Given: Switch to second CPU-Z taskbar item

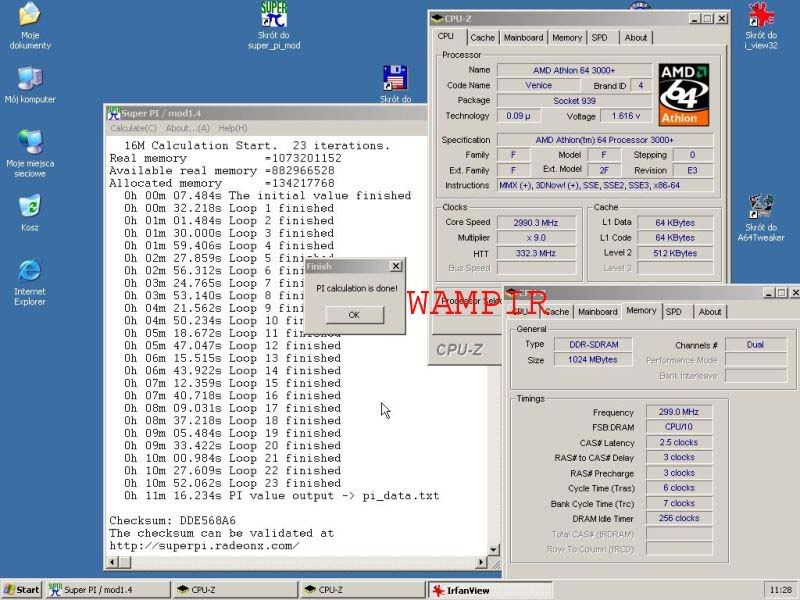Looking at the screenshot, I should pos(363,590).
